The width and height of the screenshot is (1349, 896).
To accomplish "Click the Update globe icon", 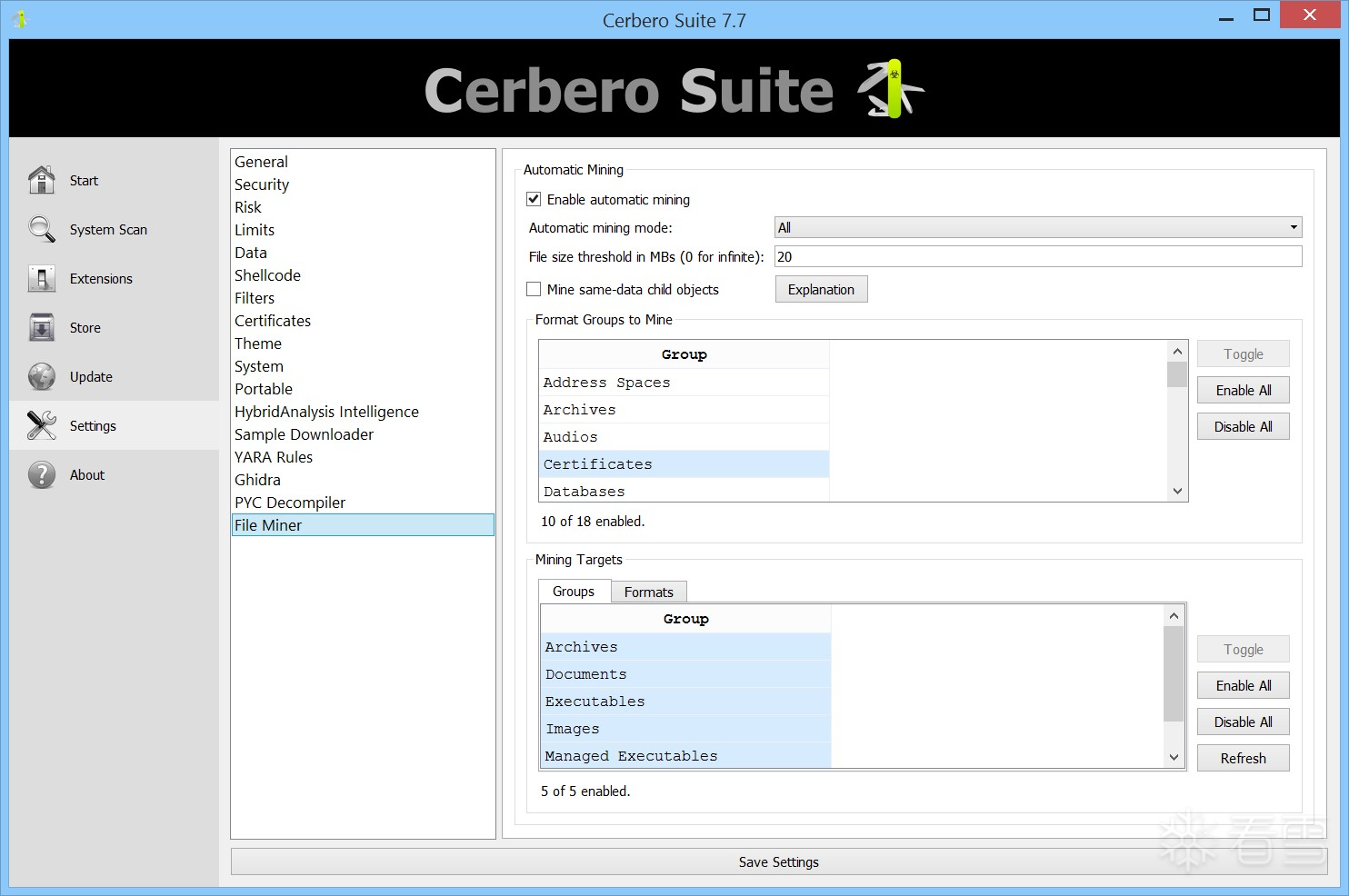I will point(42,376).
